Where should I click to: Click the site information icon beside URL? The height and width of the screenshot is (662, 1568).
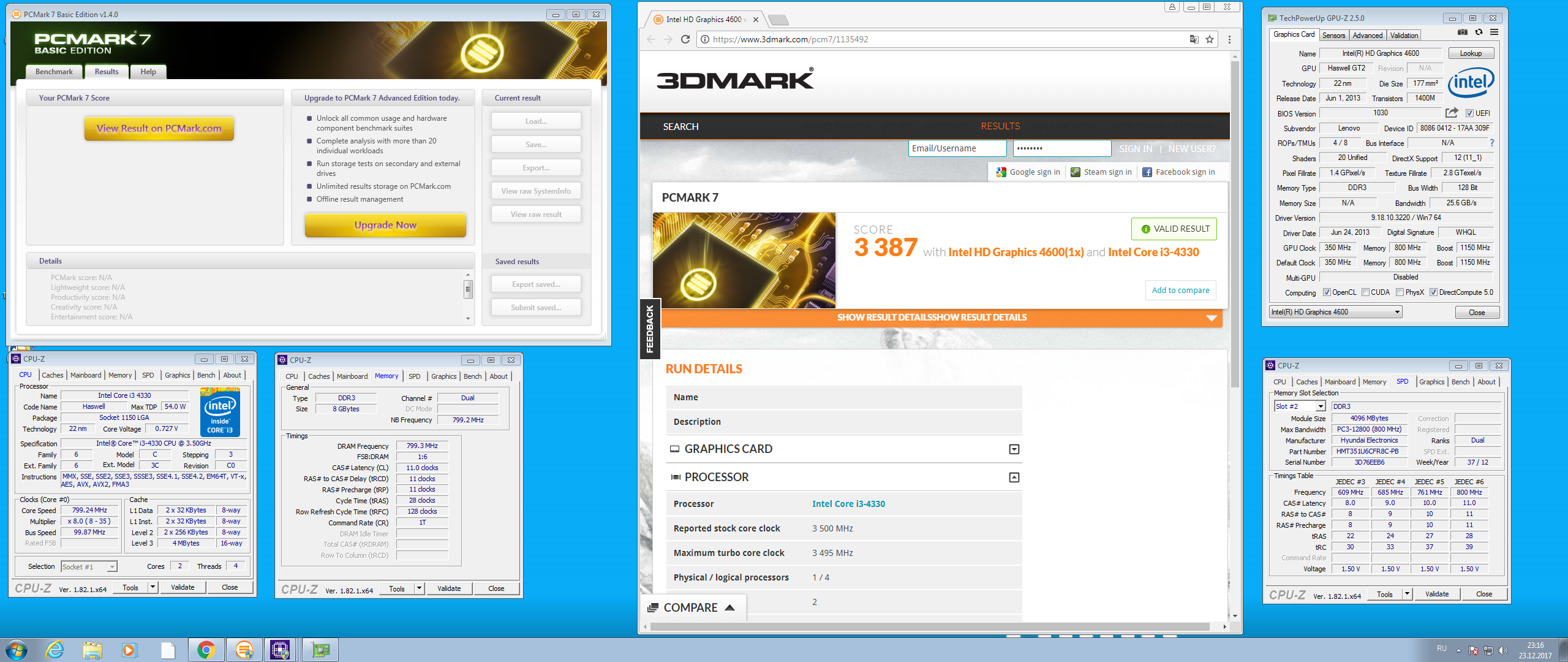coord(705,39)
